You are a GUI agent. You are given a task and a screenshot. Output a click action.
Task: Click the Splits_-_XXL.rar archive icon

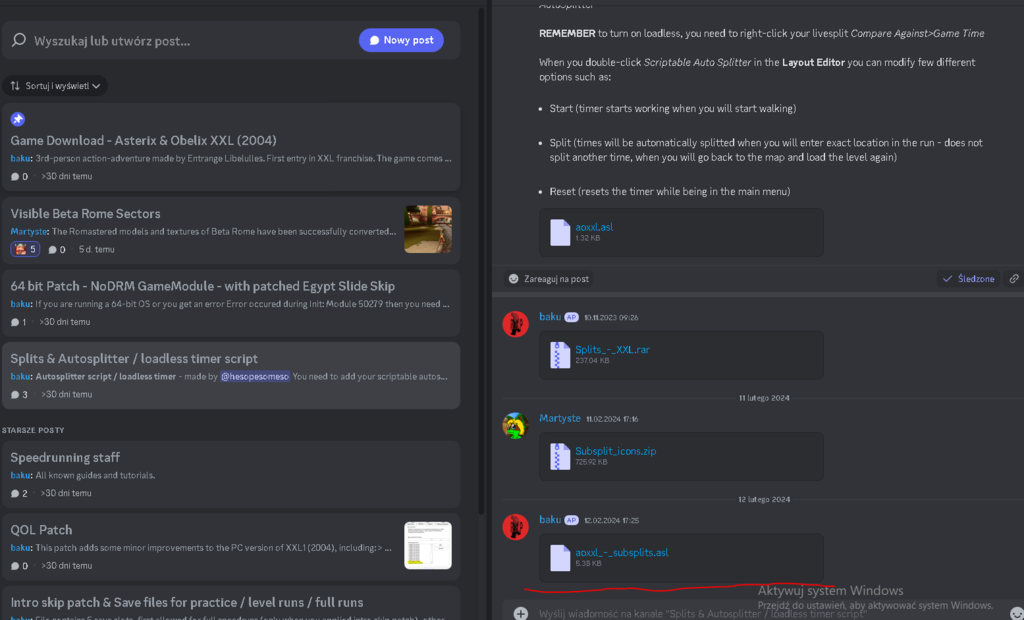(x=560, y=355)
